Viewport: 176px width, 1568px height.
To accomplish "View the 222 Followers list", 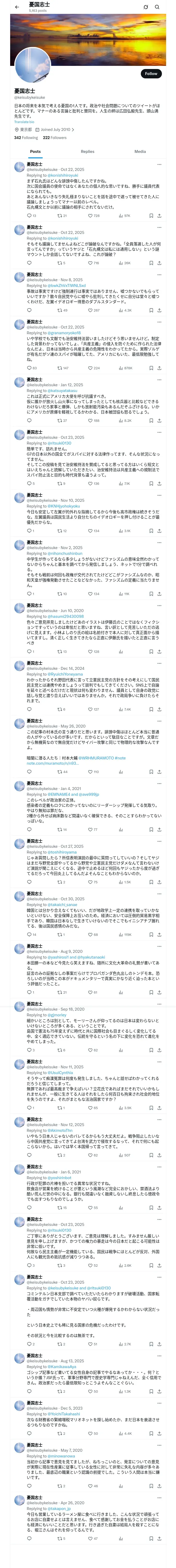I will [x=54, y=137].
